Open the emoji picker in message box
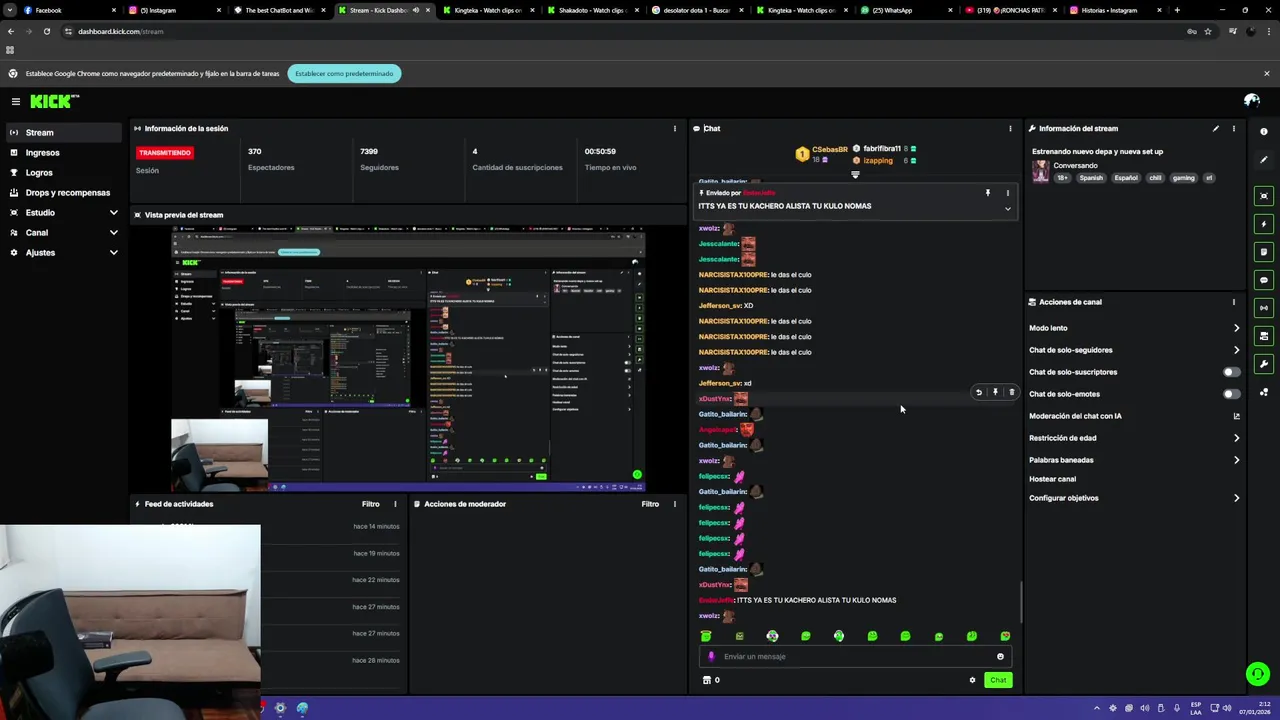 pos(1000,657)
